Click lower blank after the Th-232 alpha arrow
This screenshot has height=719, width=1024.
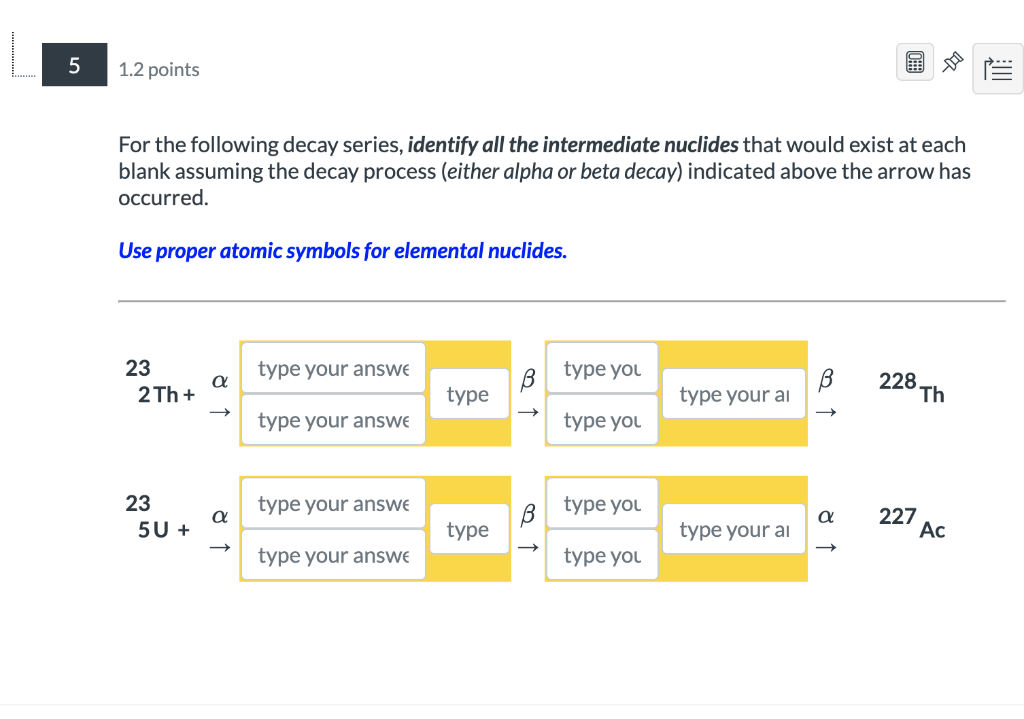point(333,421)
